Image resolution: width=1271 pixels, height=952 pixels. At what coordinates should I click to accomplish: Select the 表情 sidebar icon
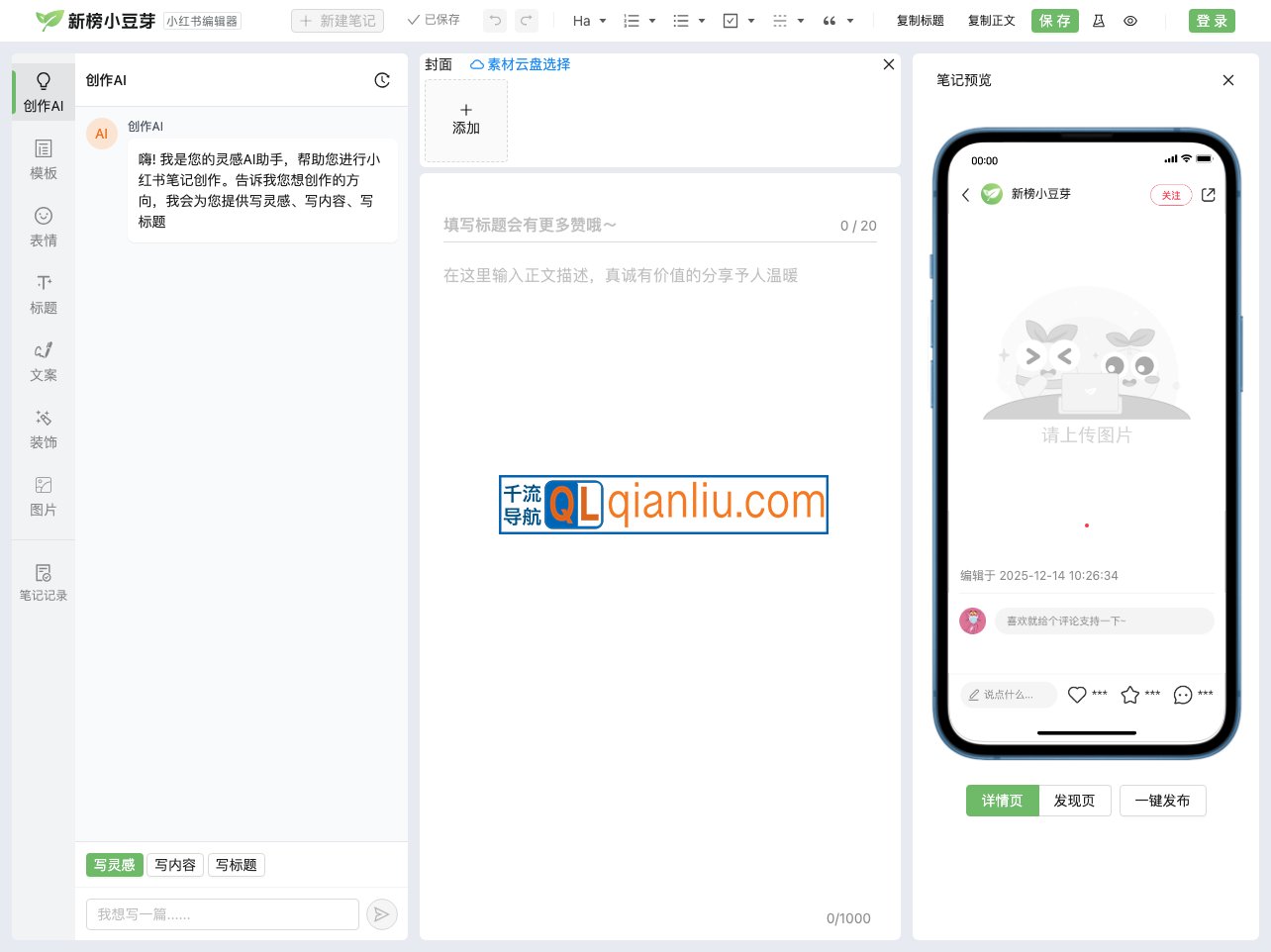click(x=43, y=226)
